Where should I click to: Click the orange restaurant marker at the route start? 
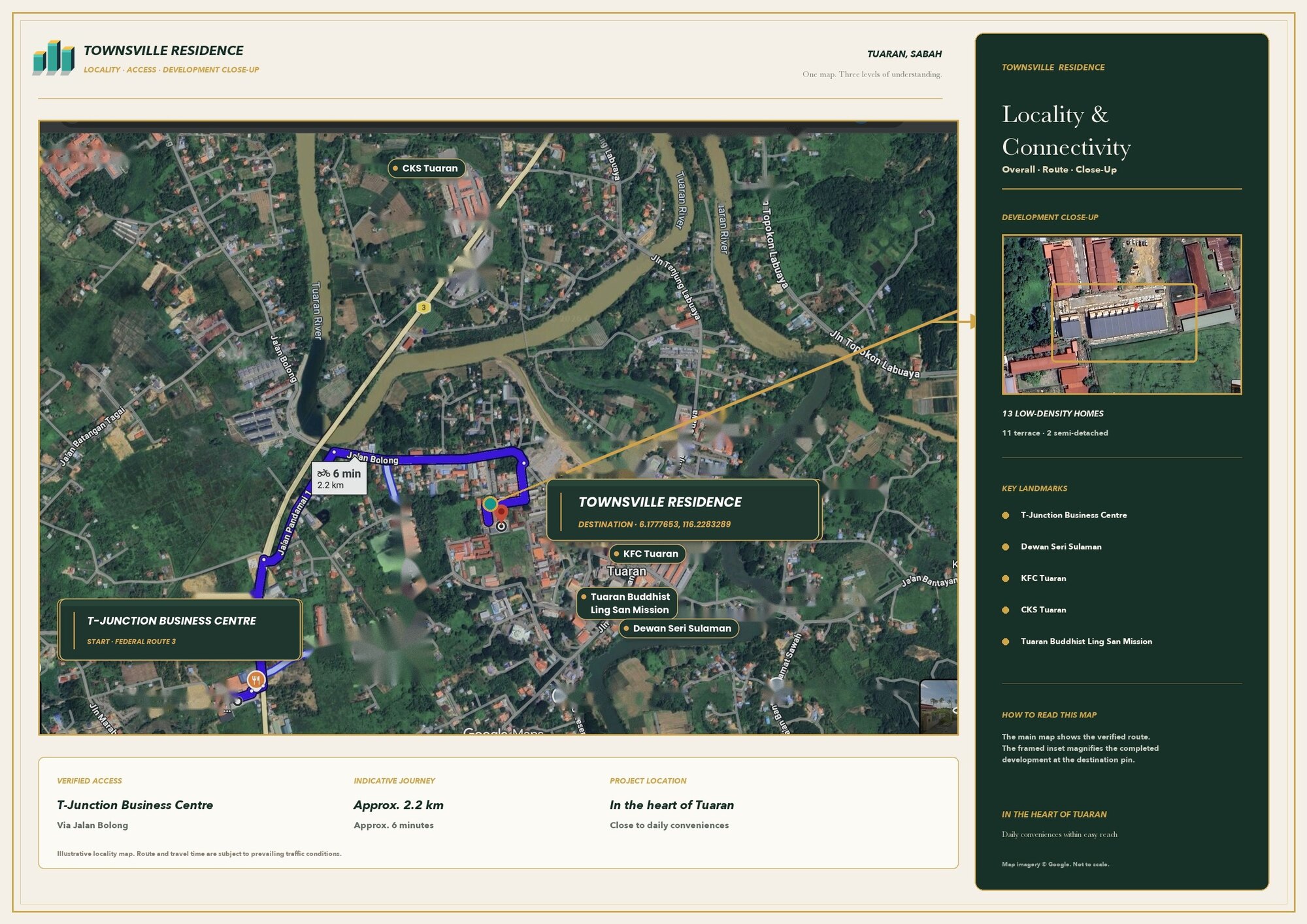click(x=257, y=680)
